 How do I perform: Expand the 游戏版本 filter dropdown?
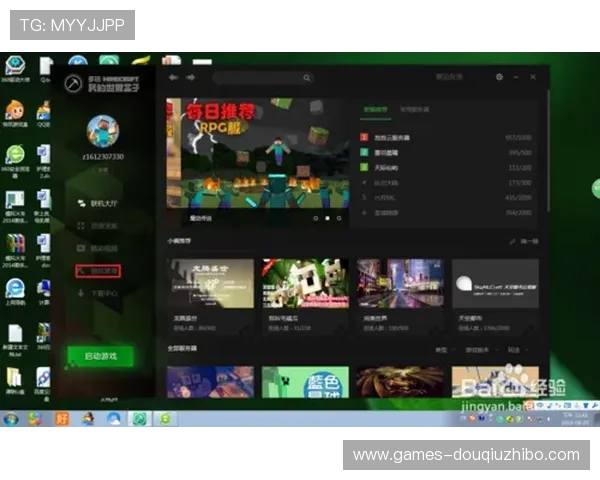481,350
